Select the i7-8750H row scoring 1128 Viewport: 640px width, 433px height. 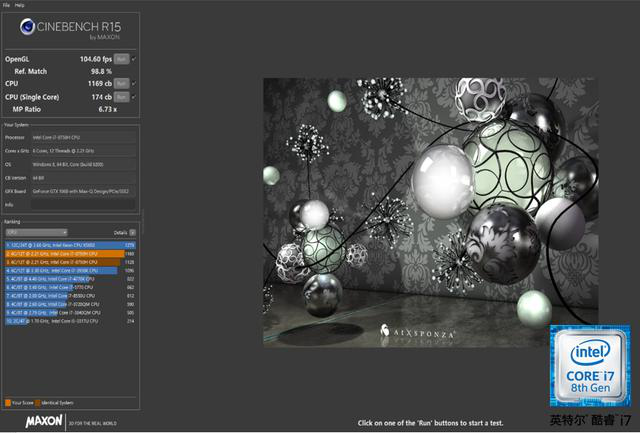click(x=70, y=262)
